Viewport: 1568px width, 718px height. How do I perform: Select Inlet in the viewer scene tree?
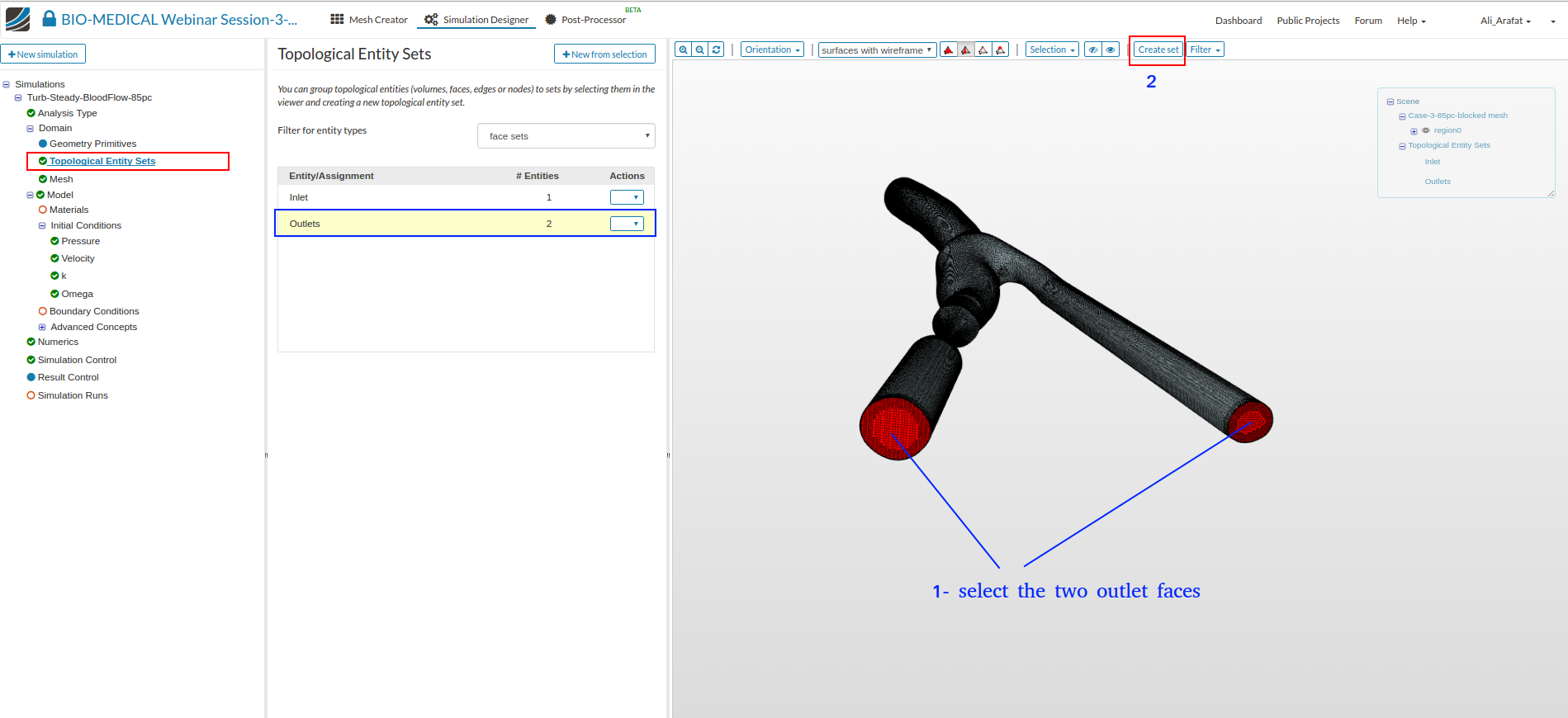pos(1433,162)
